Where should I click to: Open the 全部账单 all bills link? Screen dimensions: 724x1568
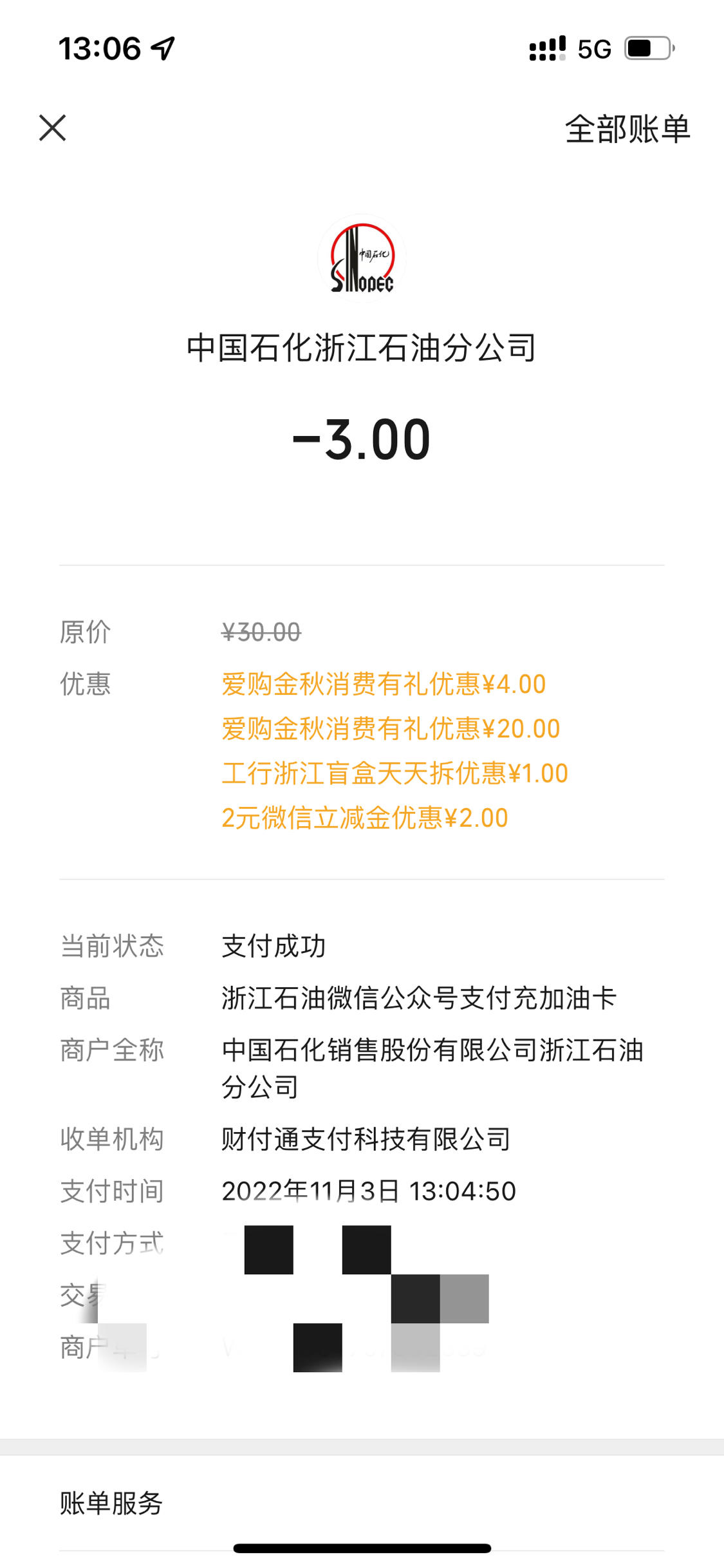(627, 129)
